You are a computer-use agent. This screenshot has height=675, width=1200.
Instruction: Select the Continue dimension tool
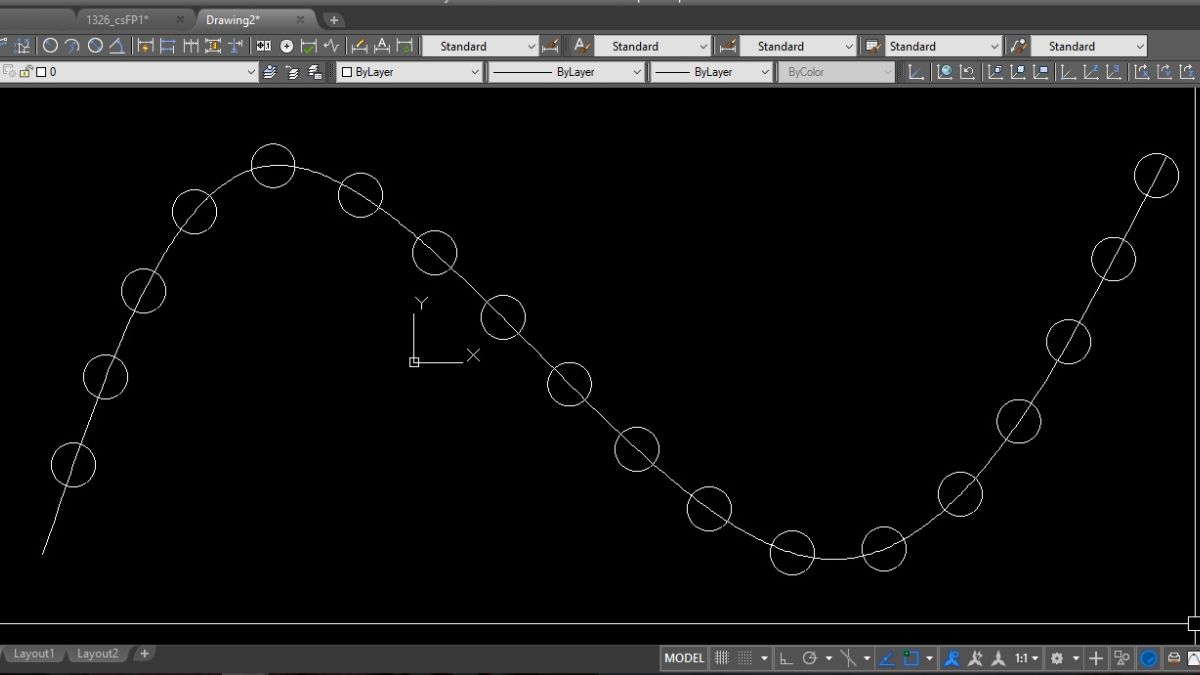(190, 46)
